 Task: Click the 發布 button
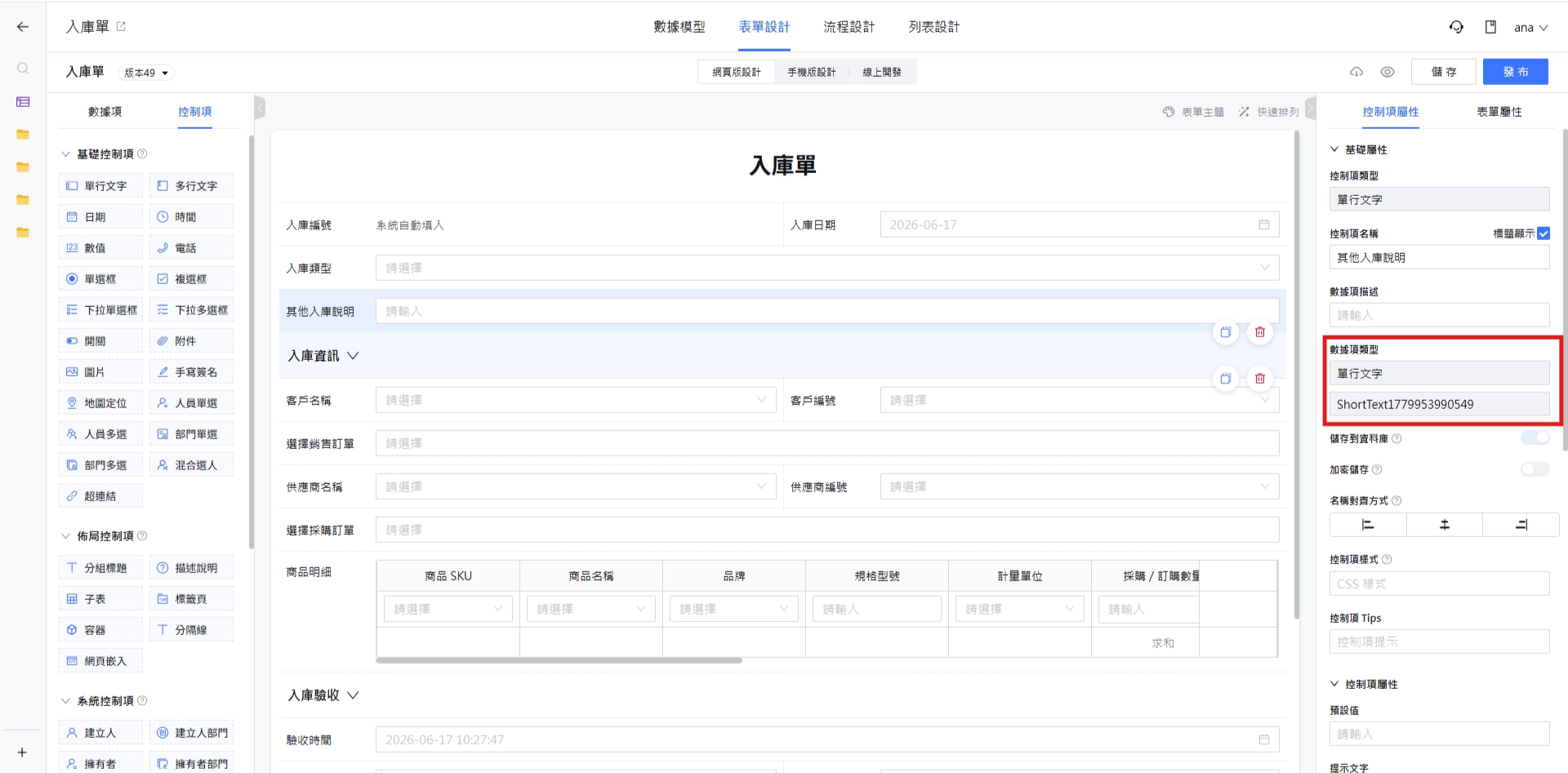[x=1516, y=72]
